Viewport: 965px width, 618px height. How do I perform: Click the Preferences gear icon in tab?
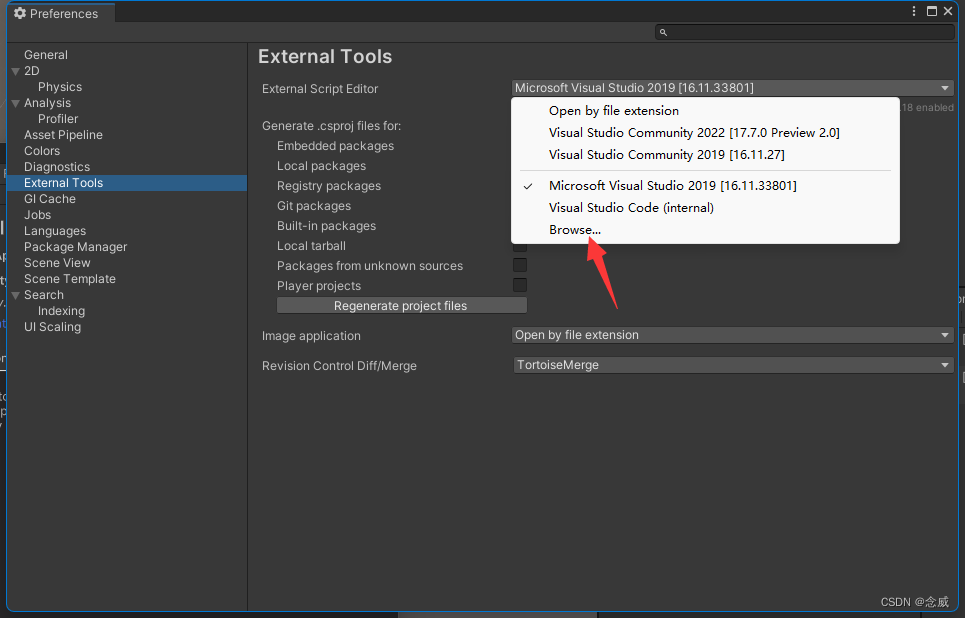point(19,14)
